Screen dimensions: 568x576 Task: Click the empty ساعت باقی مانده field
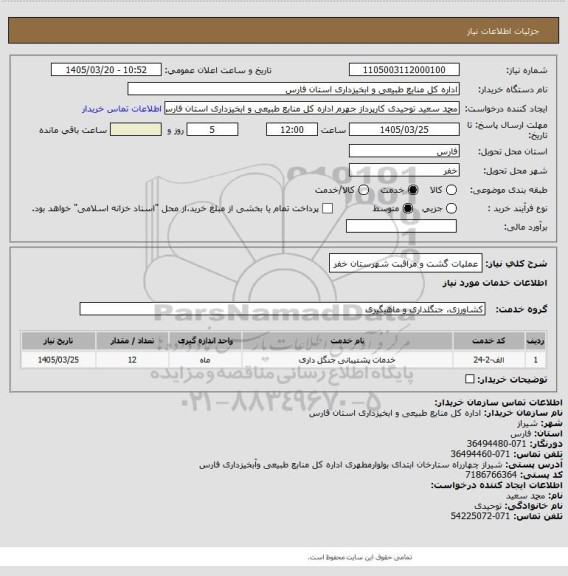(x=136, y=130)
